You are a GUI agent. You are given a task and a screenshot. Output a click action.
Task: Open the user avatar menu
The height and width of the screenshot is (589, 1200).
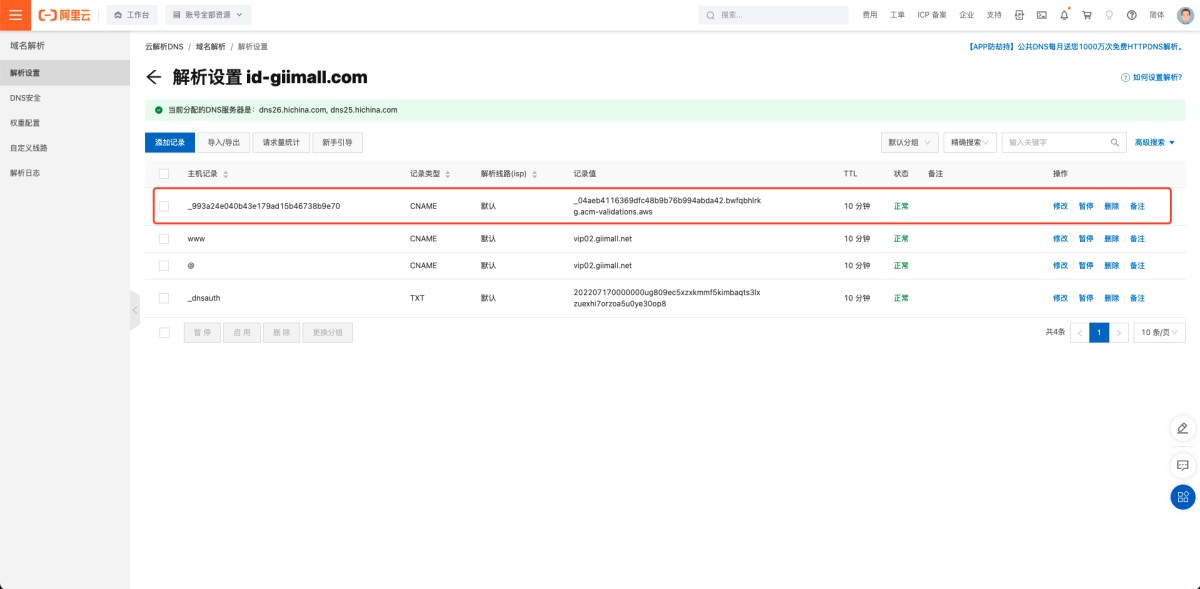[1185, 15]
